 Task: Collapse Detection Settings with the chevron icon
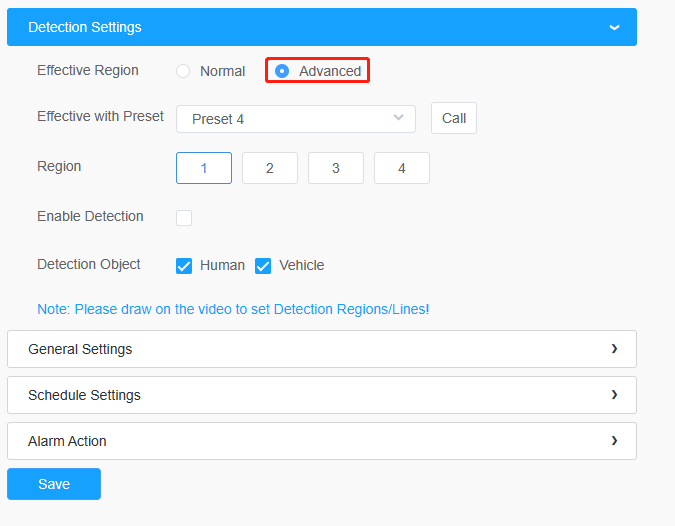coord(614,28)
